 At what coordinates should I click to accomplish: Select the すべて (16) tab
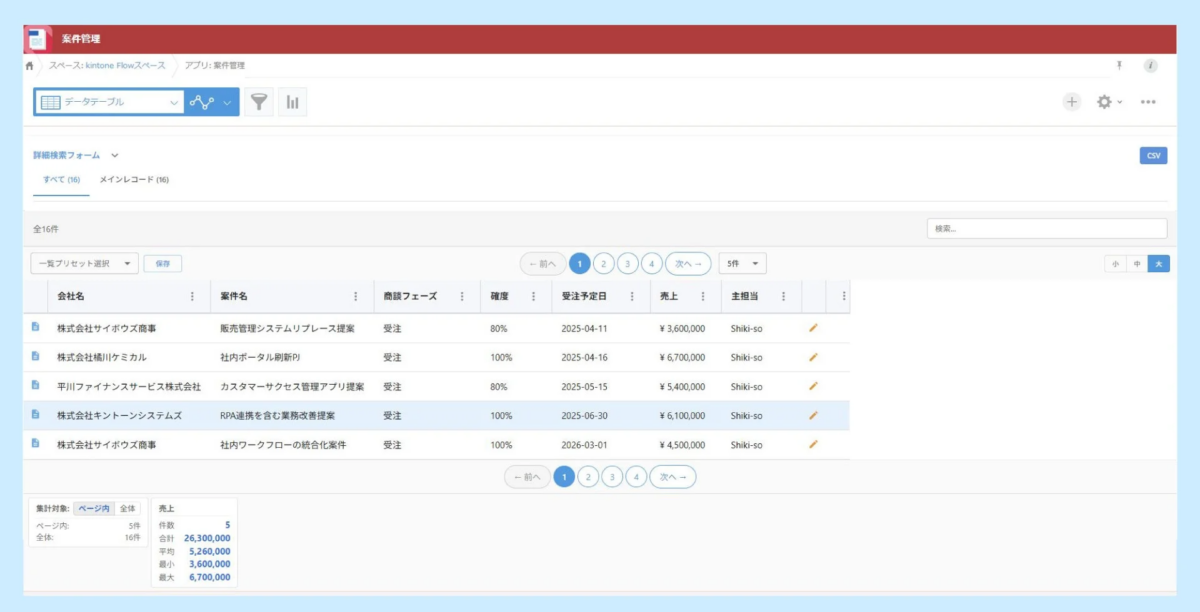(x=61, y=180)
